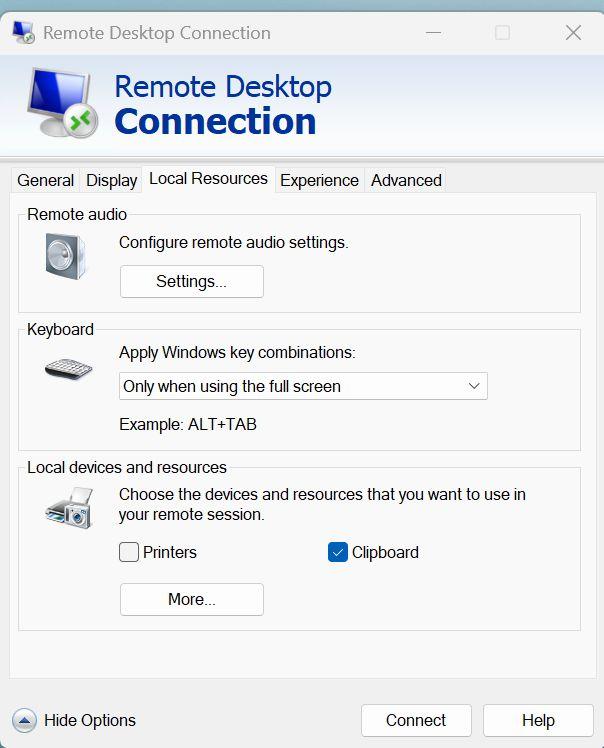Viewport: 604px width, 748px height.
Task: Collapse the dialog via Hide Options
Action: (89, 720)
